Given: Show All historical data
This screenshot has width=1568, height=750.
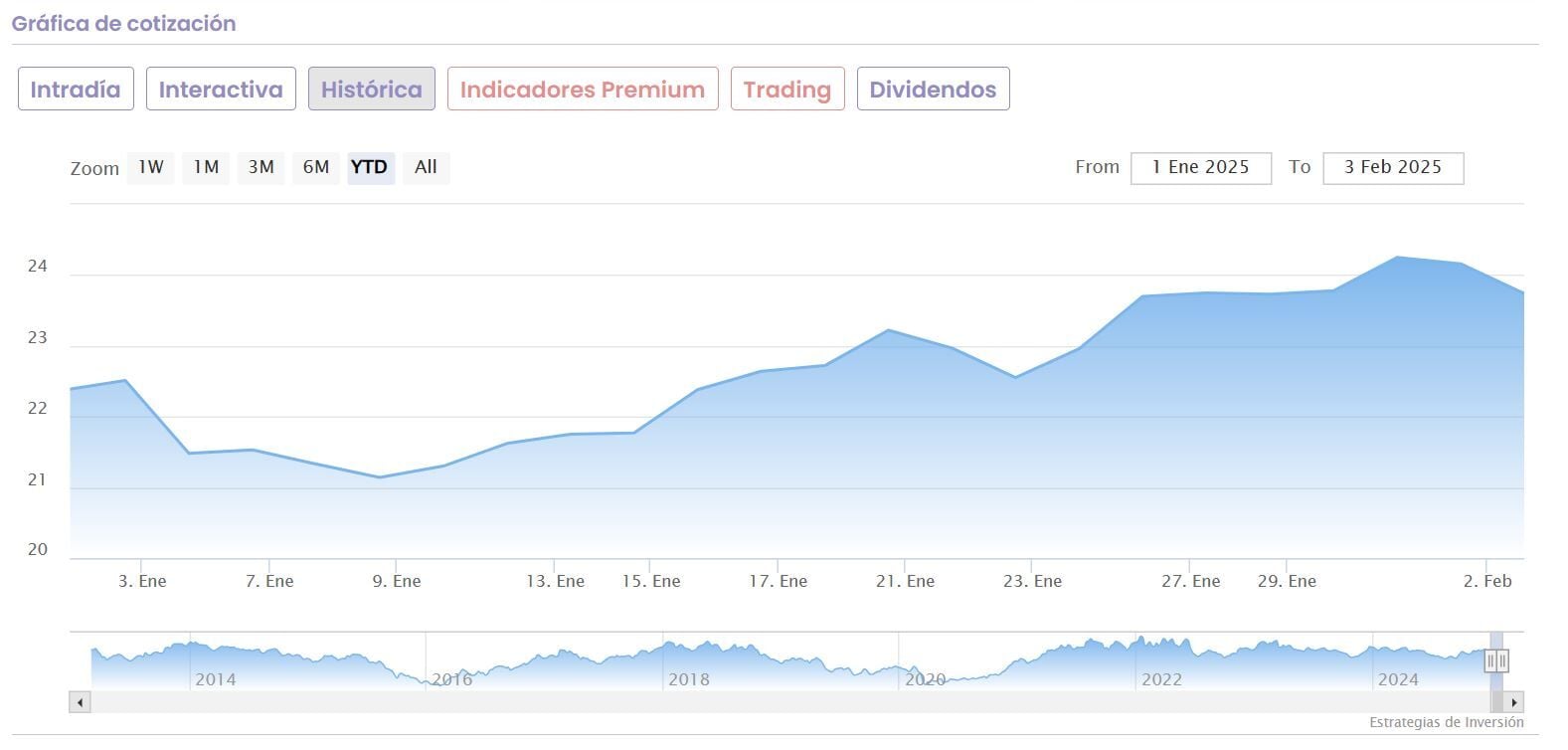Looking at the screenshot, I should pyautogui.click(x=426, y=167).
